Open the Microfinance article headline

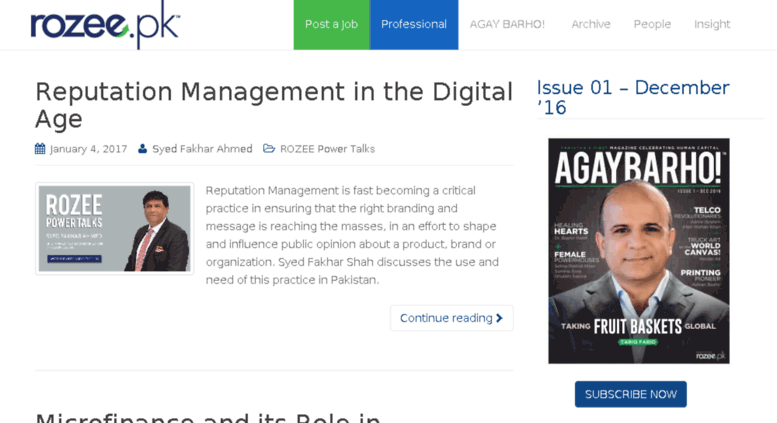click(x=208, y=418)
